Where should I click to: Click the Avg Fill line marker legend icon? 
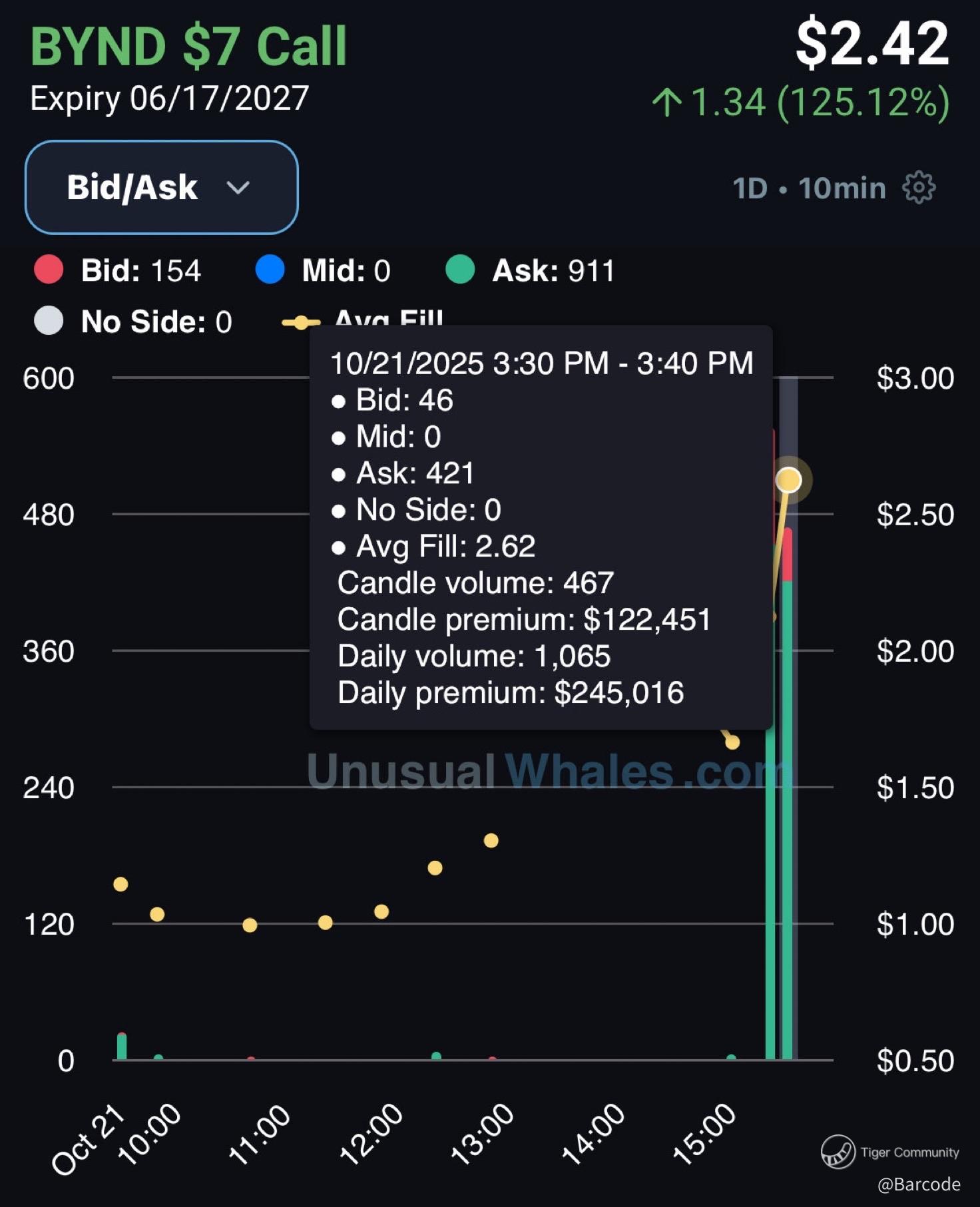point(300,323)
